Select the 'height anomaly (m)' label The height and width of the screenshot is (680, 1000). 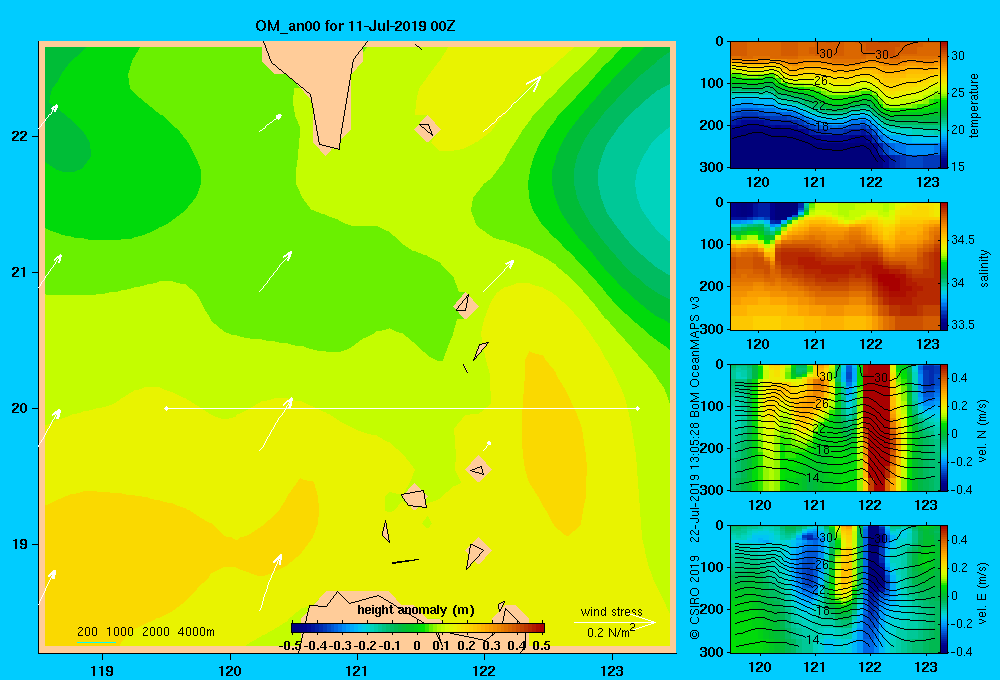pyautogui.click(x=416, y=610)
